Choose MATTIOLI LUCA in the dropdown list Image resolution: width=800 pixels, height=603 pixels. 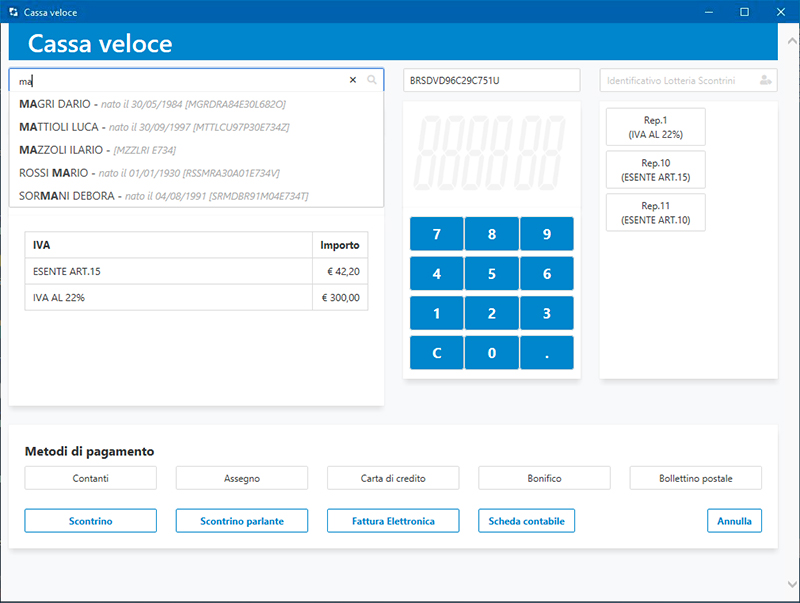(x=154, y=127)
